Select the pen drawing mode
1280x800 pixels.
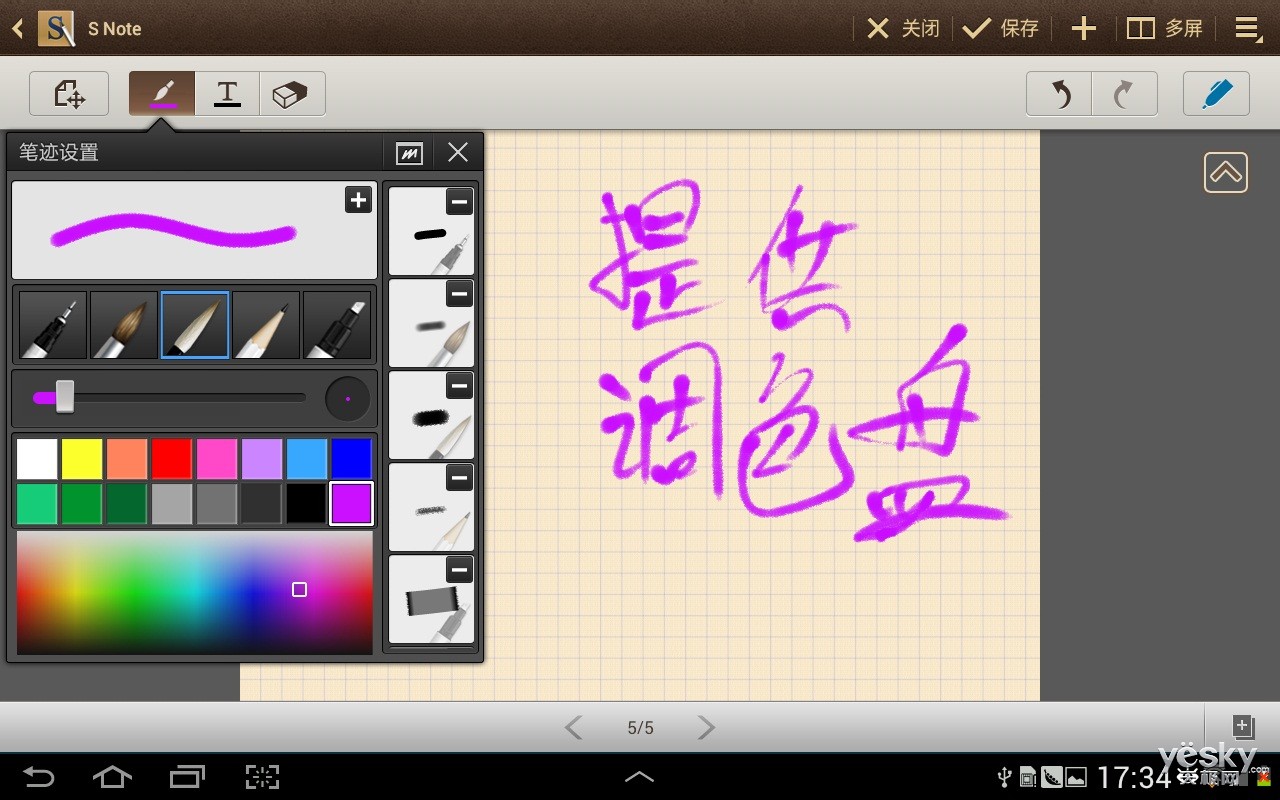162,94
